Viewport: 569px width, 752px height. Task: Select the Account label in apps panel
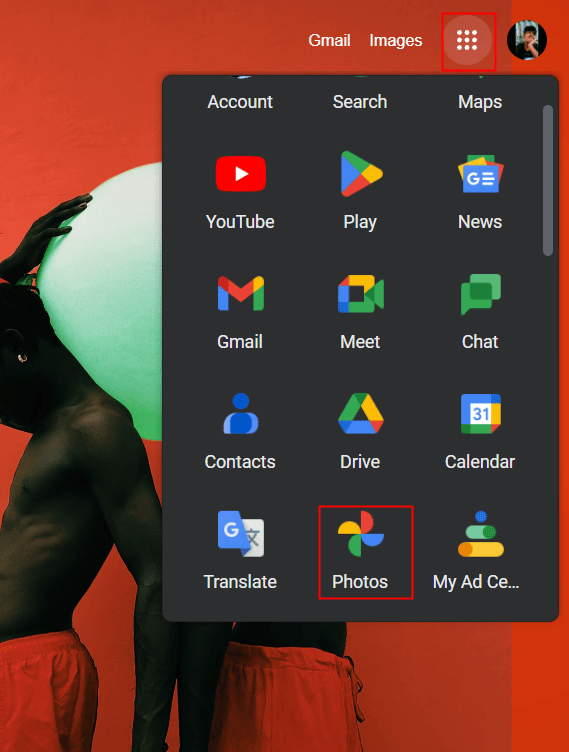(x=240, y=102)
